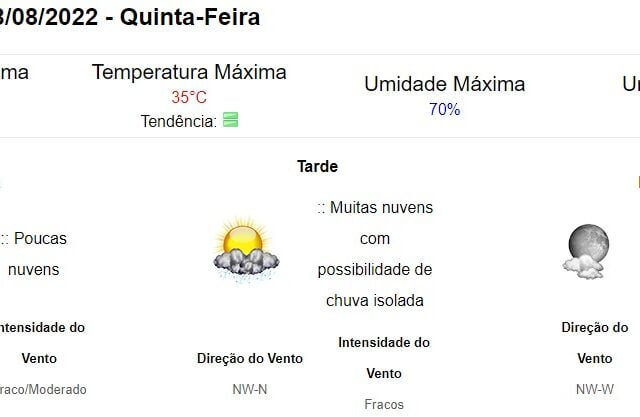Click the NW-W wind direction value
The width and height of the screenshot is (640, 417).
pyautogui.click(x=595, y=389)
